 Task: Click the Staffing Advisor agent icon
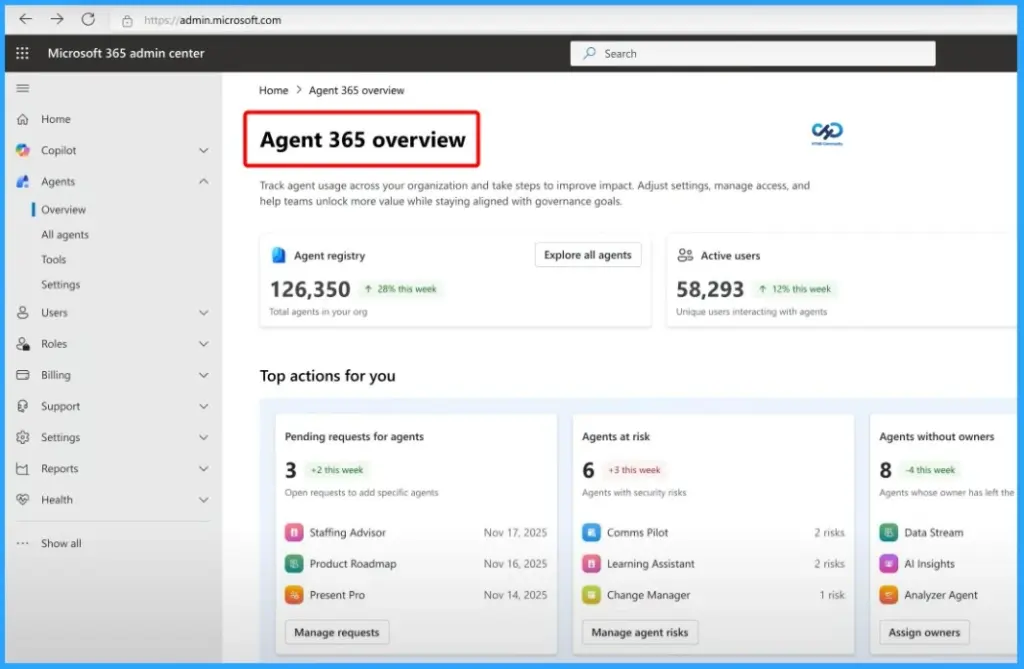(294, 532)
